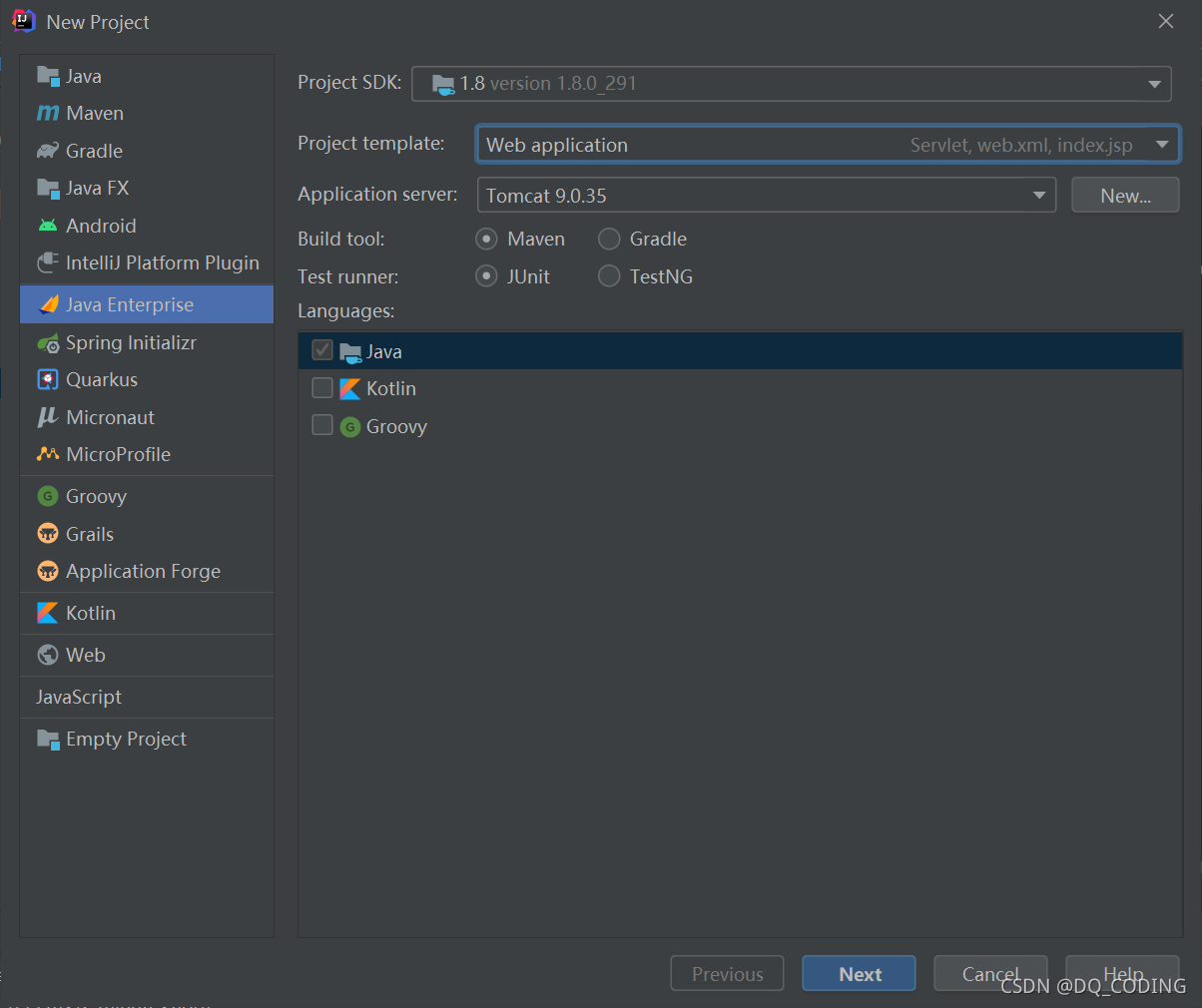This screenshot has height=1008, width=1202.
Task: Click the Spring Initializr leaf icon
Action: point(48,343)
